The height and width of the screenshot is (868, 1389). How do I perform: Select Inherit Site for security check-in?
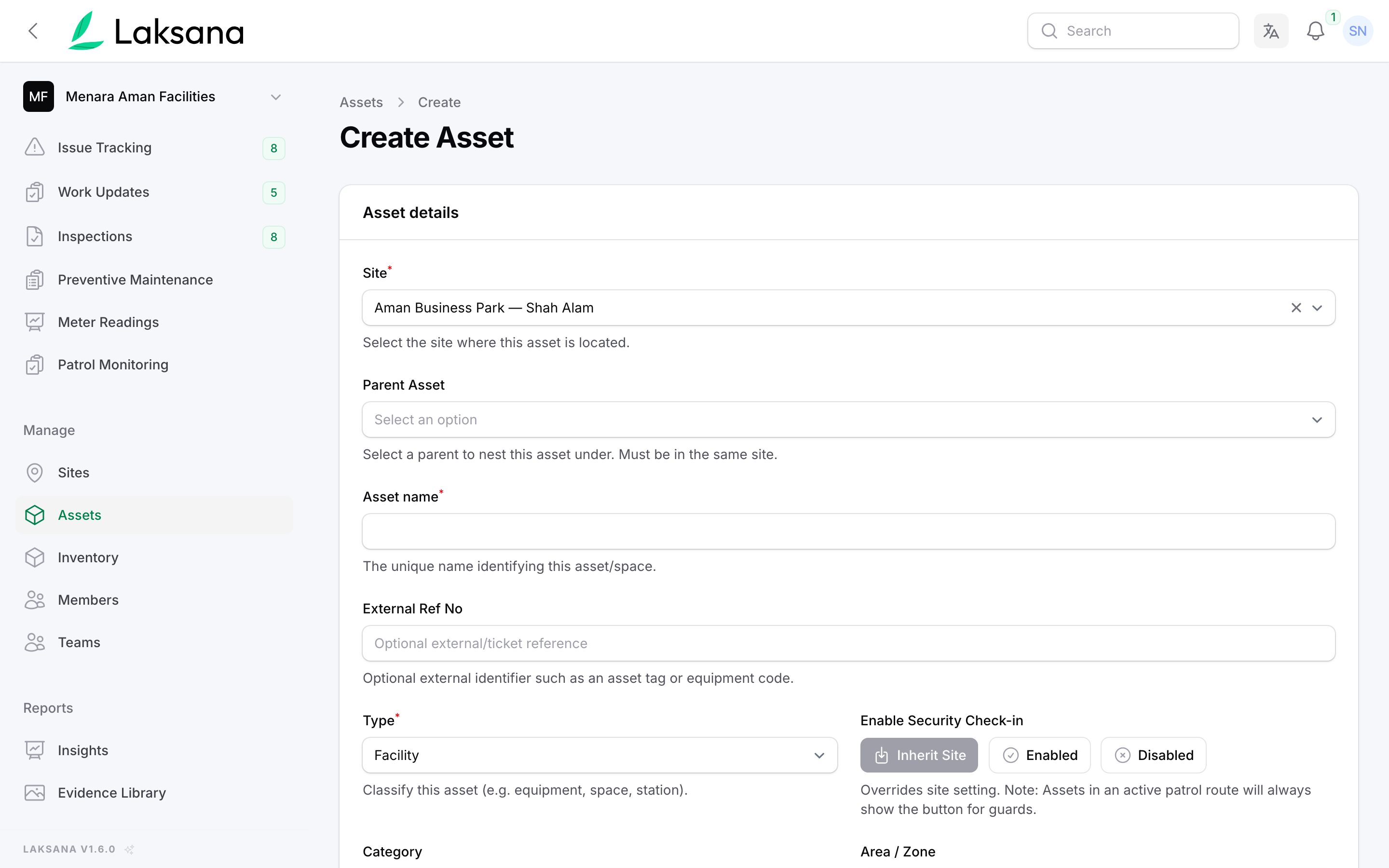click(x=919, y=755)
